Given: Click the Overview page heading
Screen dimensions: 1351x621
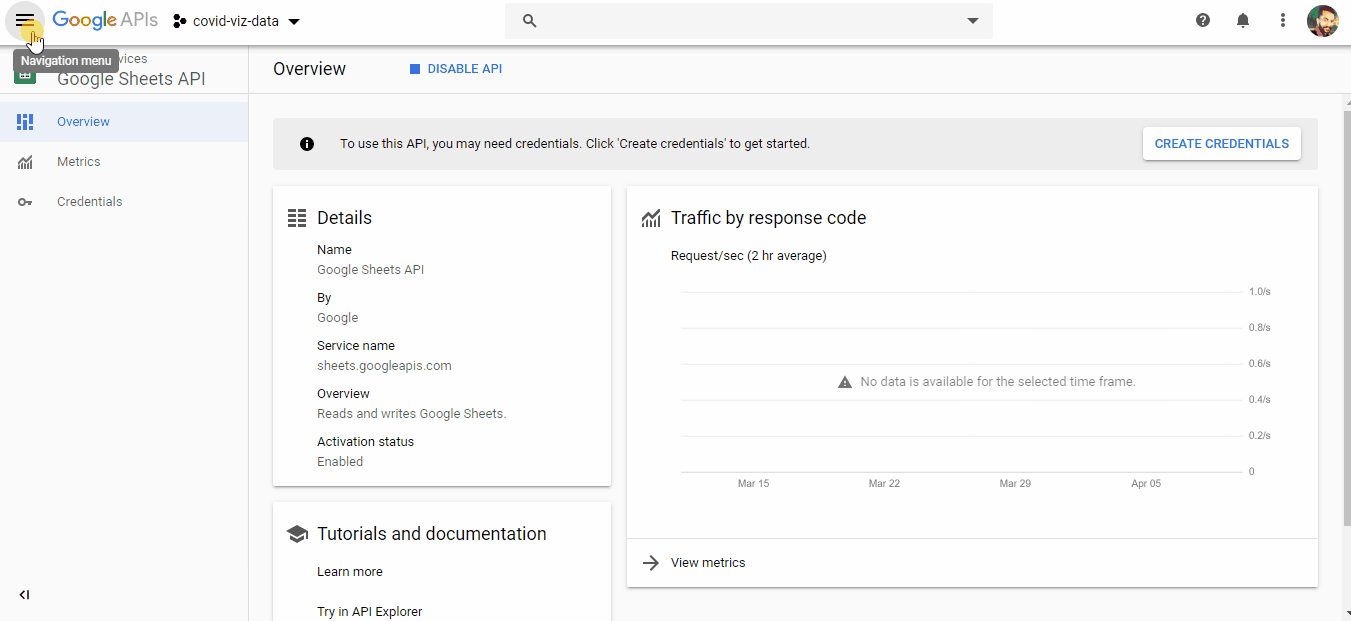Looking at the screenshot, I should pyautogui.click(x=310, y=69).
